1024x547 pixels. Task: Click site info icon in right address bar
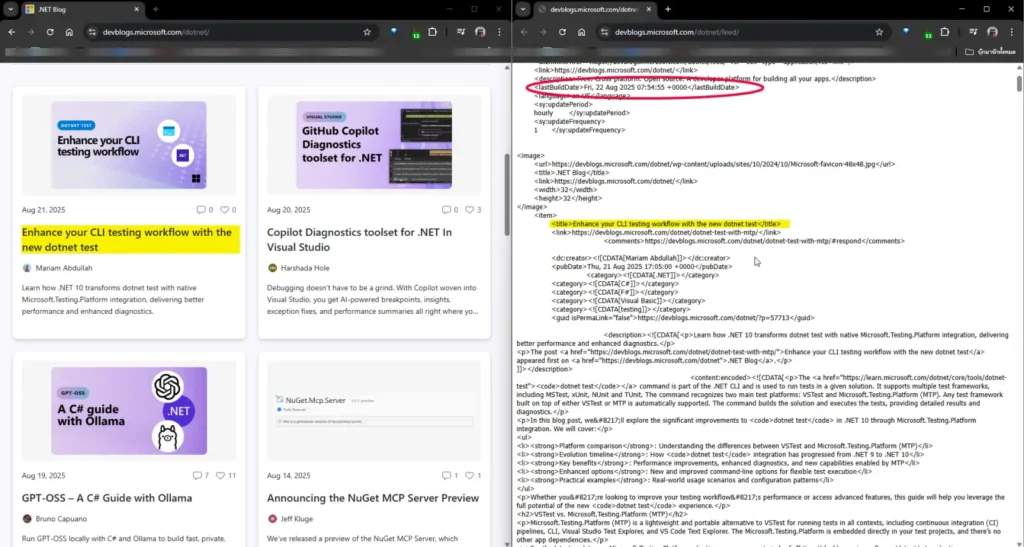605,32
